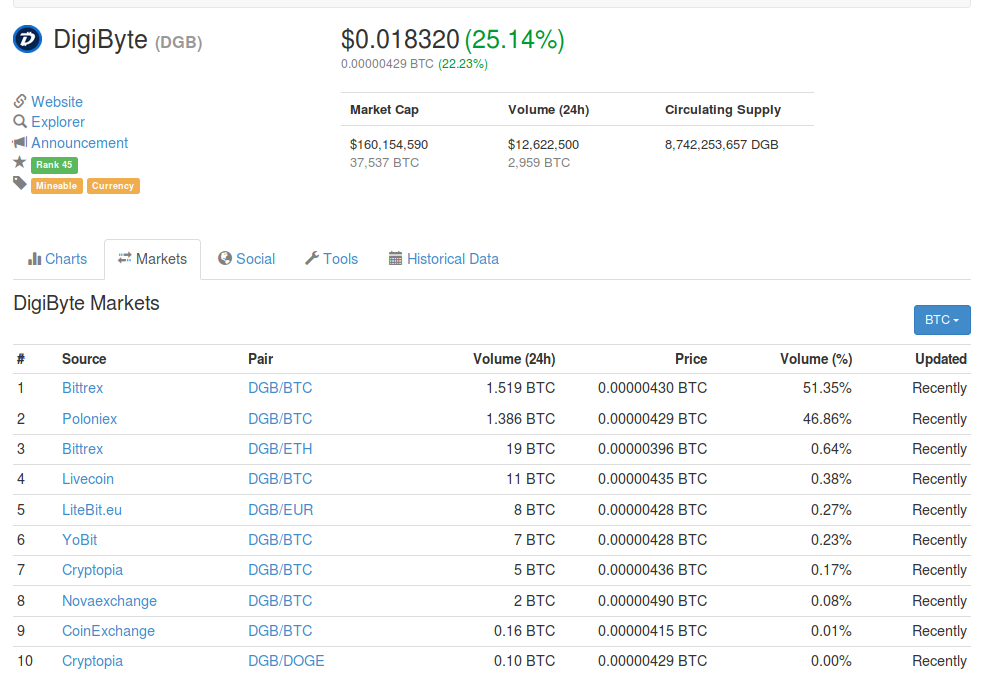Click the Volume (%) column header
1005x675 pixels.
[816, 359]
